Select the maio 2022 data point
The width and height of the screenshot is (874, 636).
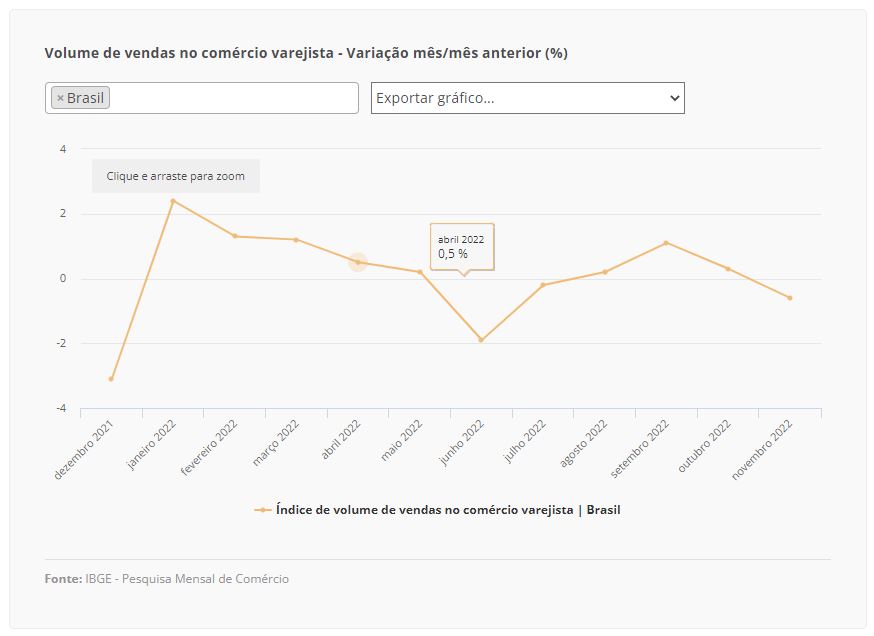420,272
